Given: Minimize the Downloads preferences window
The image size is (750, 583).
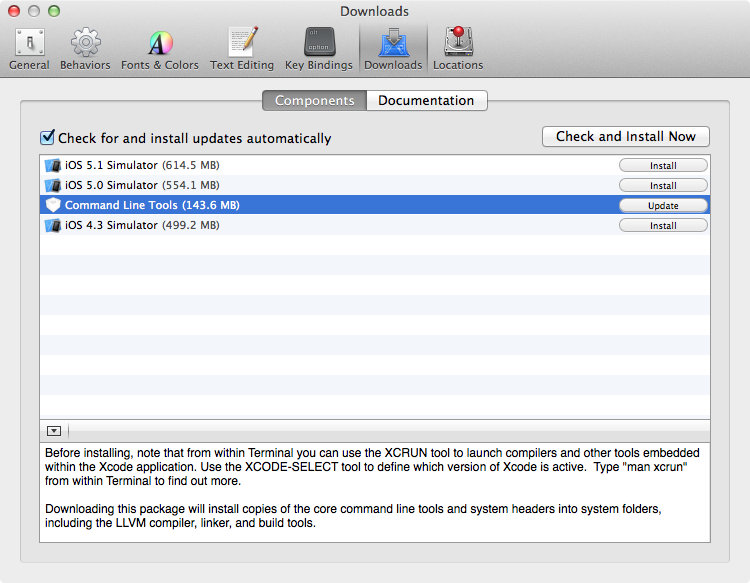Looking at the screenshot, I should 34,11.
